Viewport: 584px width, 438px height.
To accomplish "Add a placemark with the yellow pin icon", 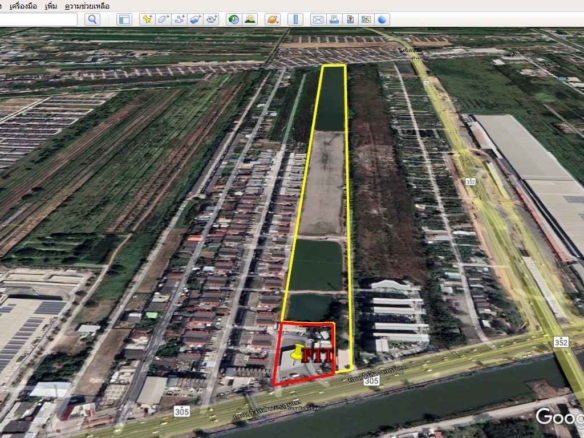I will (147, 19).
